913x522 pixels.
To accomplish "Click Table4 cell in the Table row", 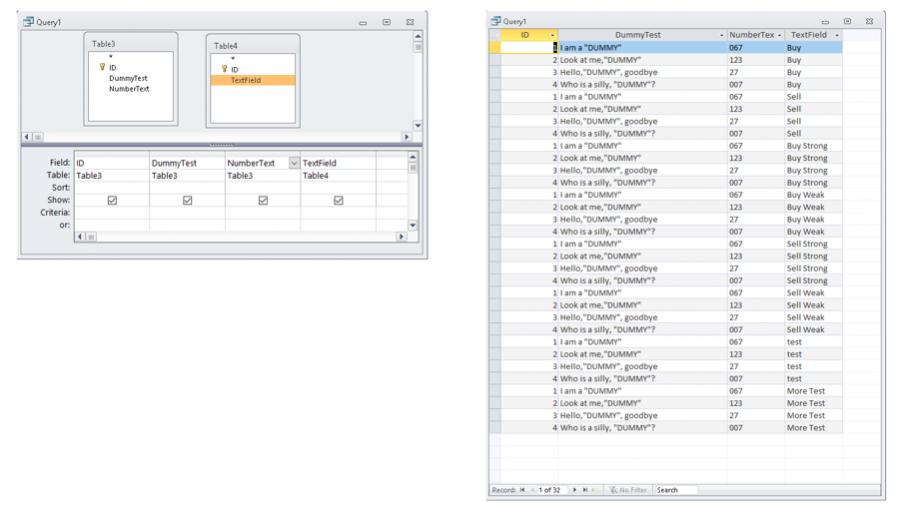I will [338, 175].
